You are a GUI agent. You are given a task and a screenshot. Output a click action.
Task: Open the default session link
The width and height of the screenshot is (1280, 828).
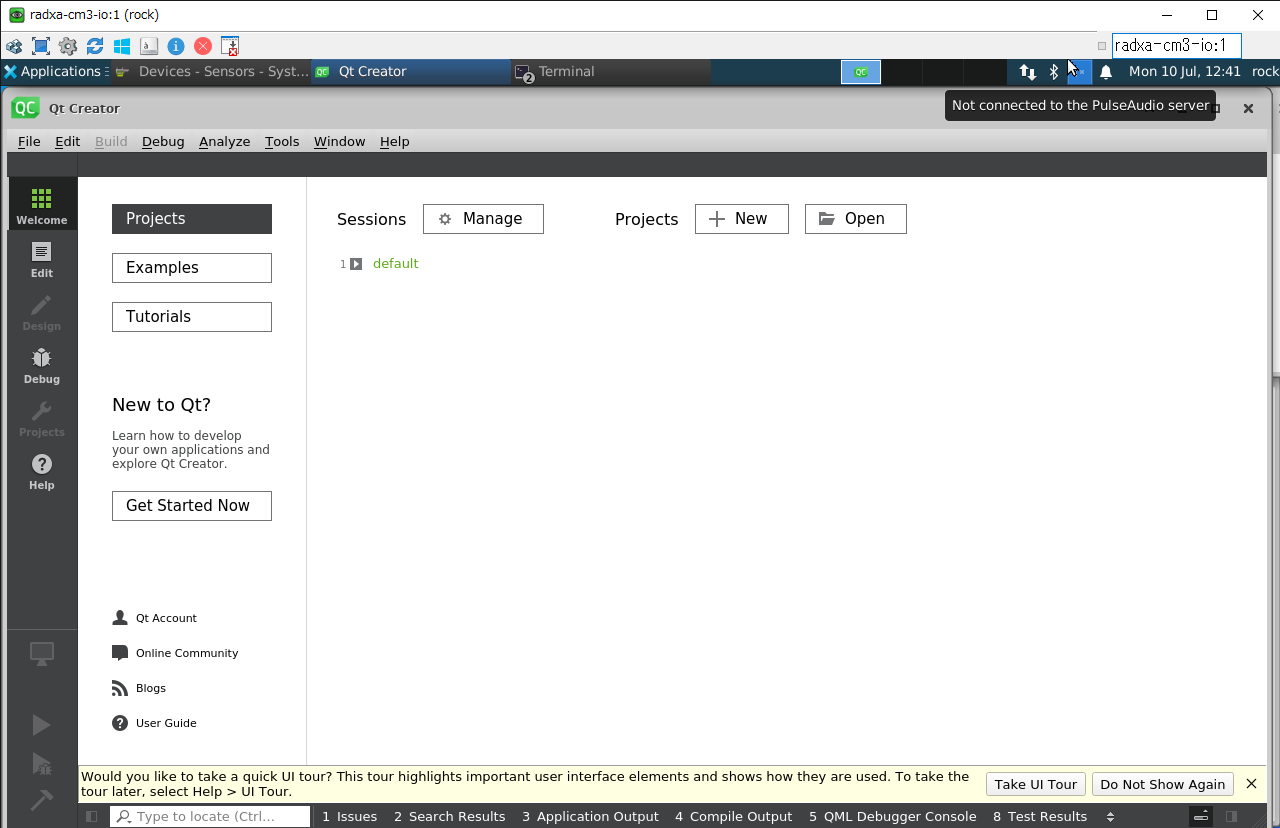click(x=395, y=264)
